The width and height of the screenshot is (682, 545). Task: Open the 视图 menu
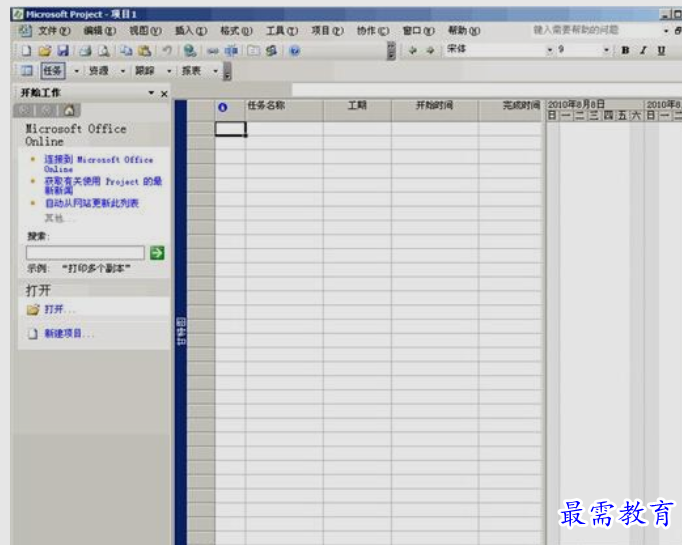pos(145,31)
